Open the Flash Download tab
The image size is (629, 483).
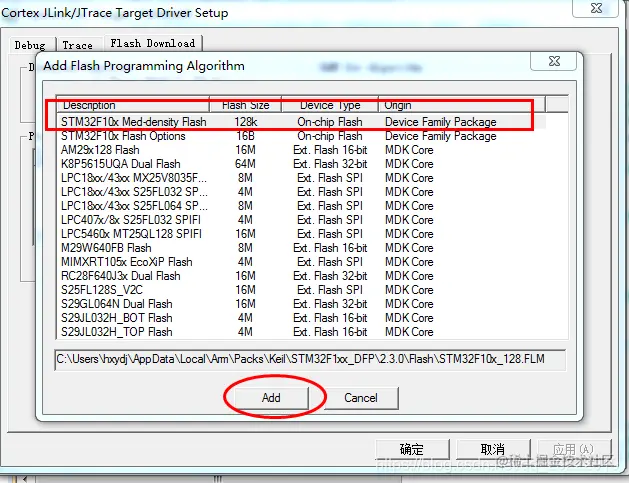153,43
